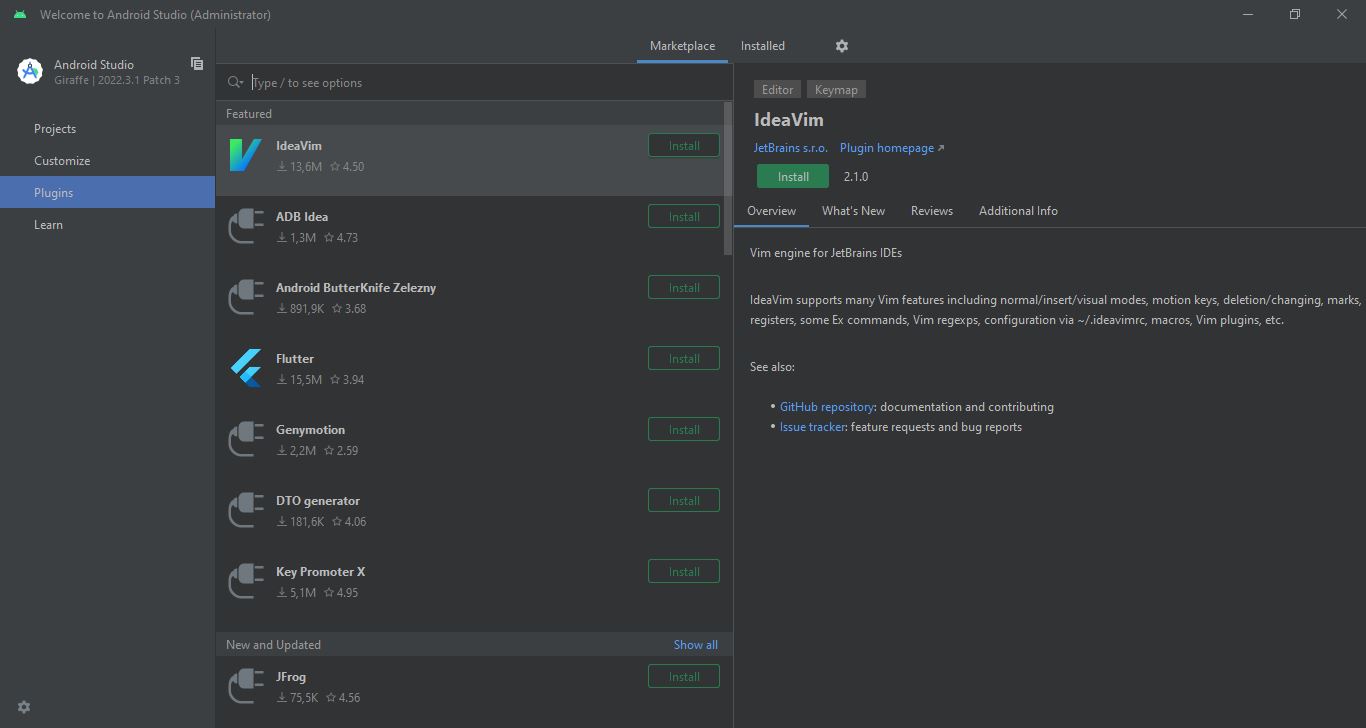Open the JetBrains s.r.o. vendor link
Screen dimensions: 1366x728
click(791, 148)
